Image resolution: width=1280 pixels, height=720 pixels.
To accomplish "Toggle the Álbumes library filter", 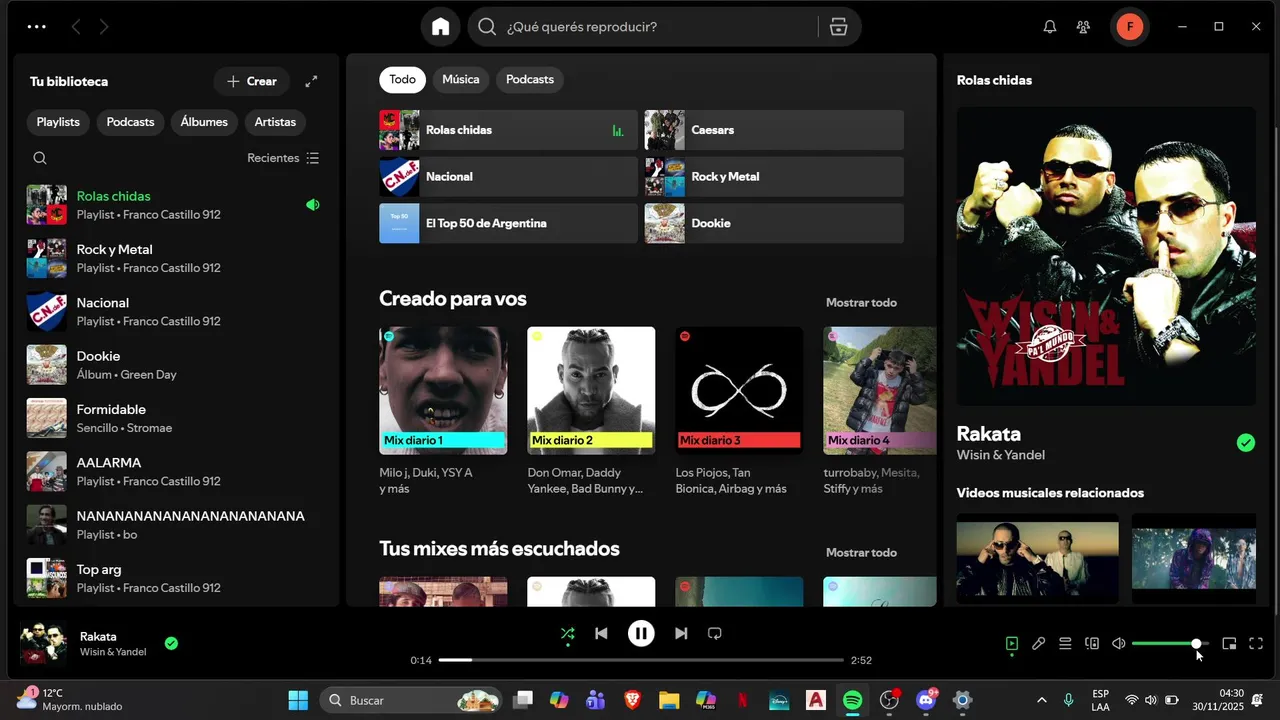I will coord(204,122).
